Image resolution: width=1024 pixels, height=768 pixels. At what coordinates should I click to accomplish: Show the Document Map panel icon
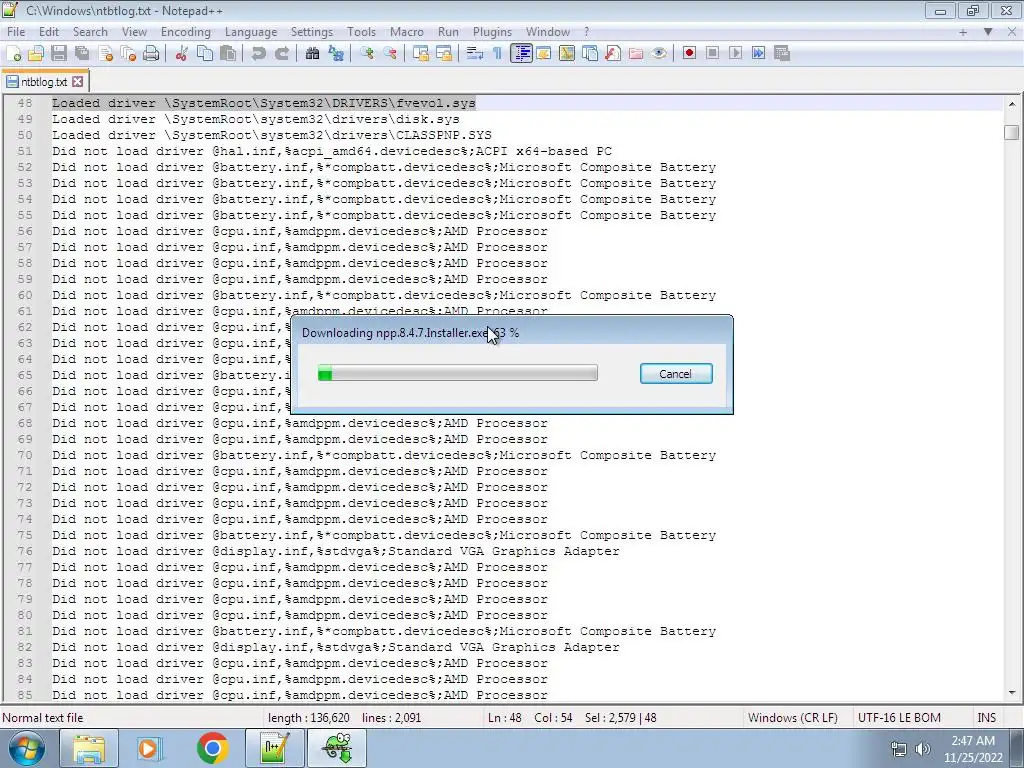[567, 54]
